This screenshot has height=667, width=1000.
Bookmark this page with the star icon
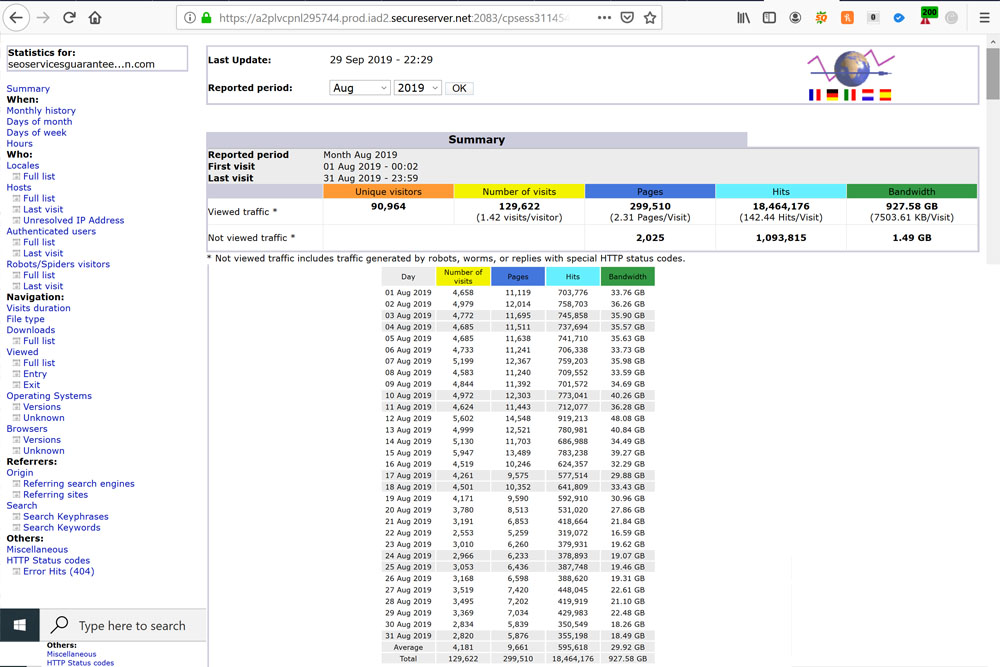pyautogui.click(x=650, y=18)
